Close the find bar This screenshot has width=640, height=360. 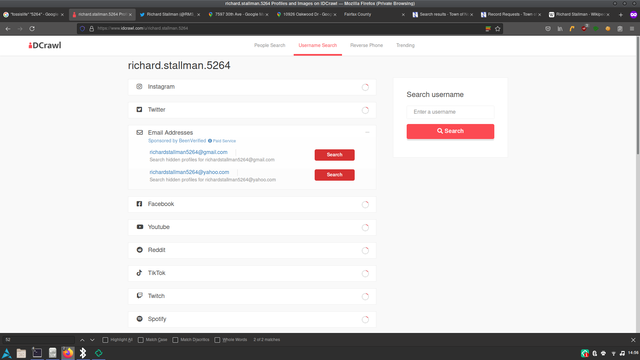coord(633,340)
